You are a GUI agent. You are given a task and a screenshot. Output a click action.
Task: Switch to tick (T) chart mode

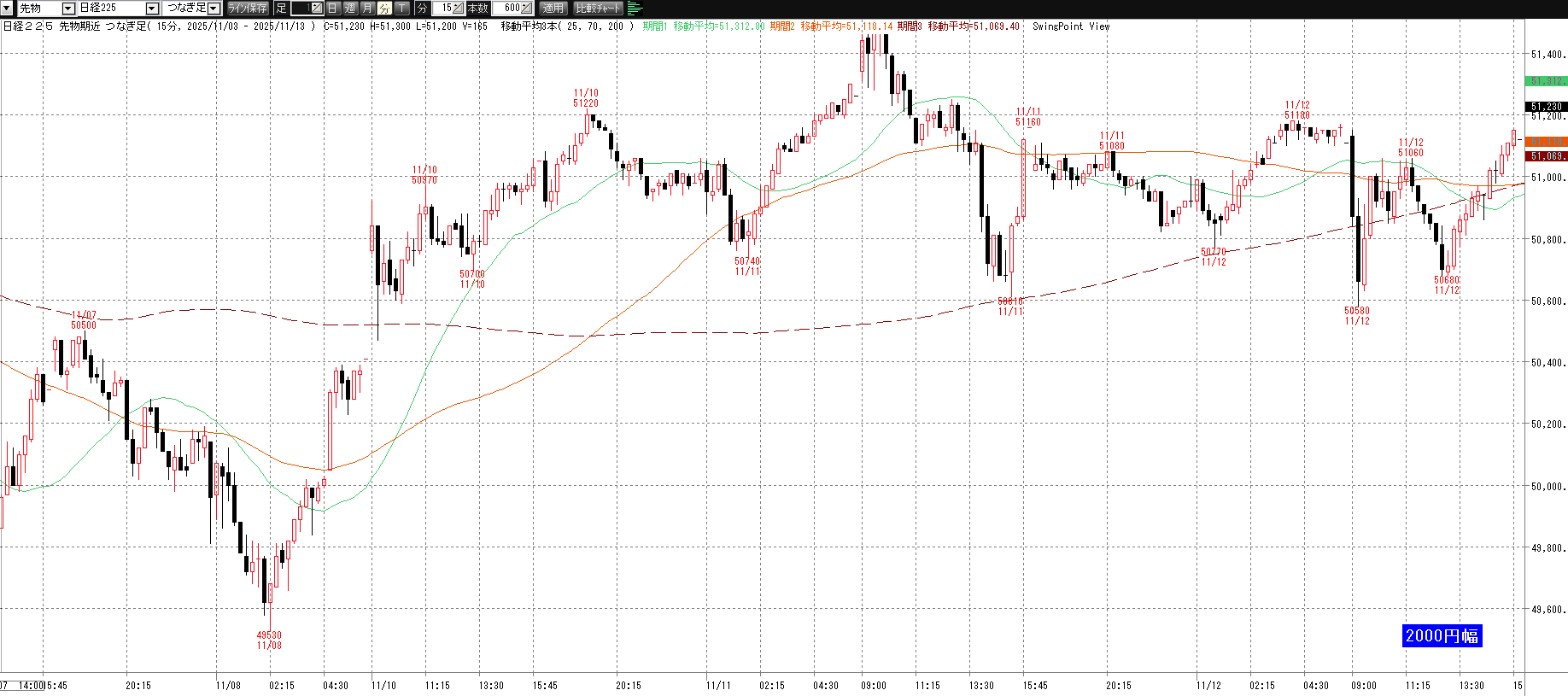(x=402, y=9)
